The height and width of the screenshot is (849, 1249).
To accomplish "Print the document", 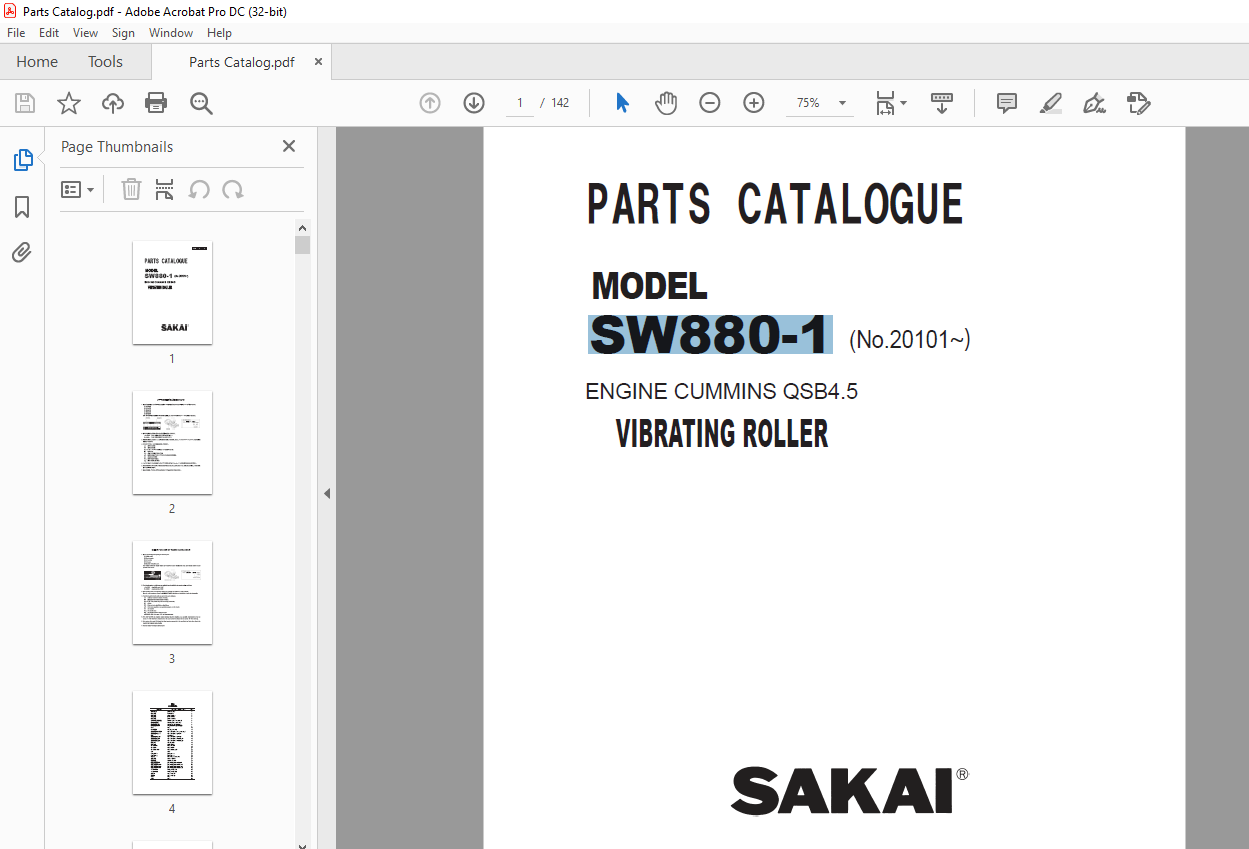I will 156,103.
